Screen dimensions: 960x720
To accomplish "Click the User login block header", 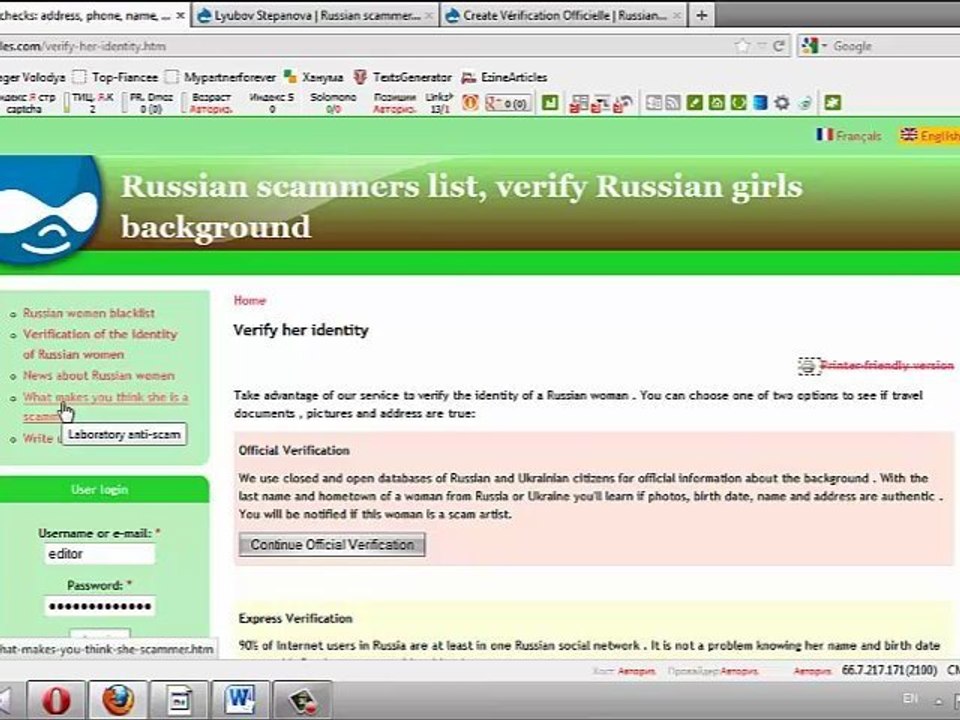I will [99, 489].
